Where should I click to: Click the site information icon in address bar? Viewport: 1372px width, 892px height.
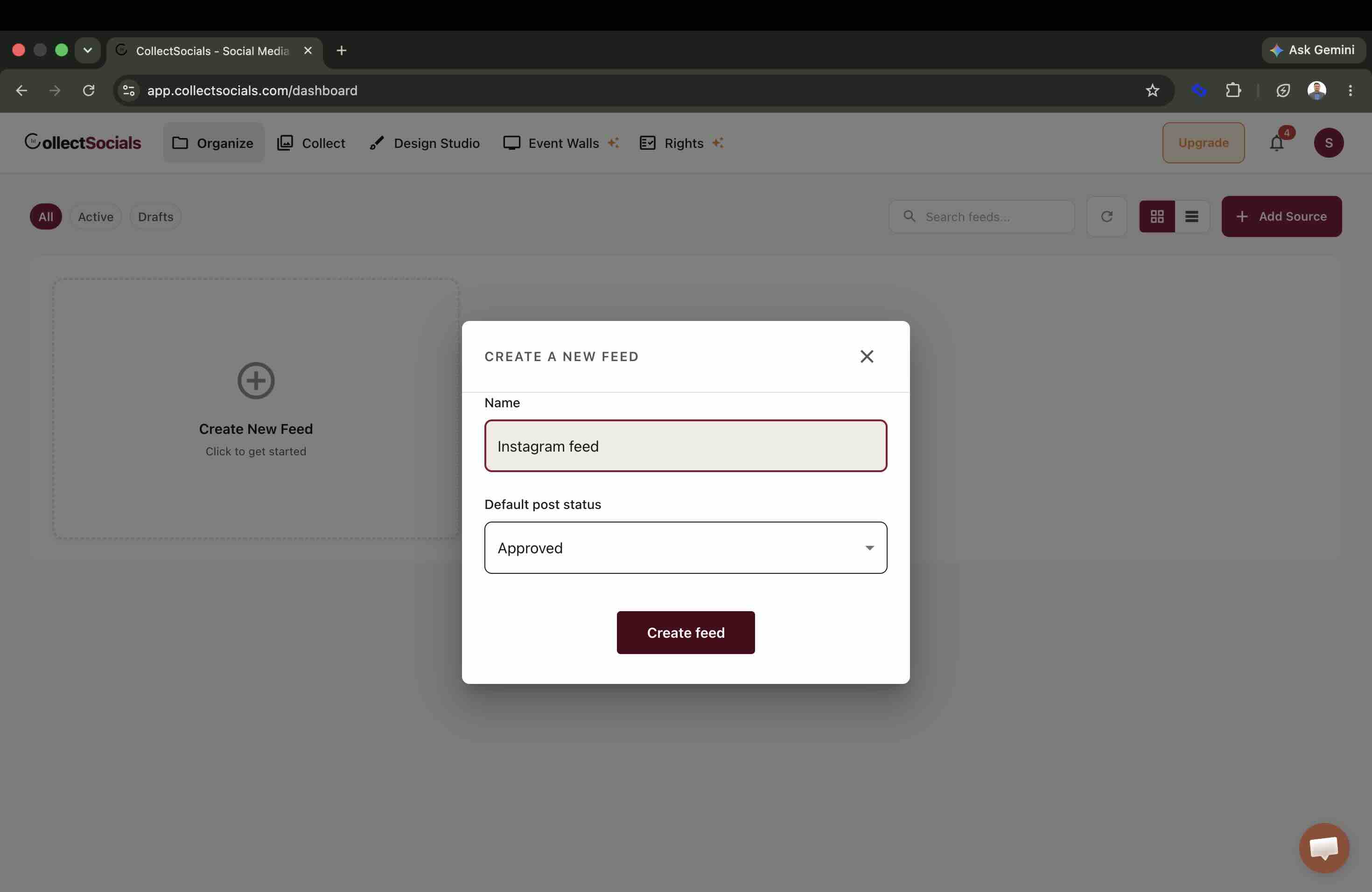point(129,91)
